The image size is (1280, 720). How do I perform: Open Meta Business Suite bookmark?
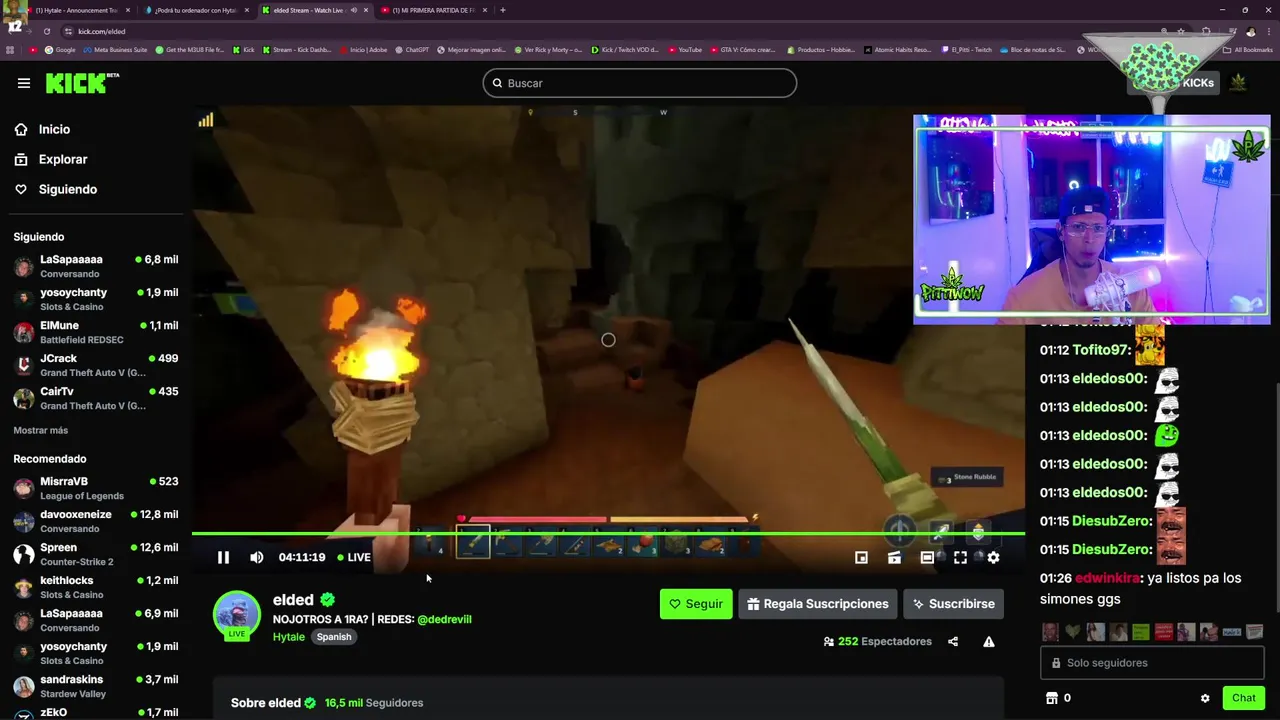tap(115, 50)
